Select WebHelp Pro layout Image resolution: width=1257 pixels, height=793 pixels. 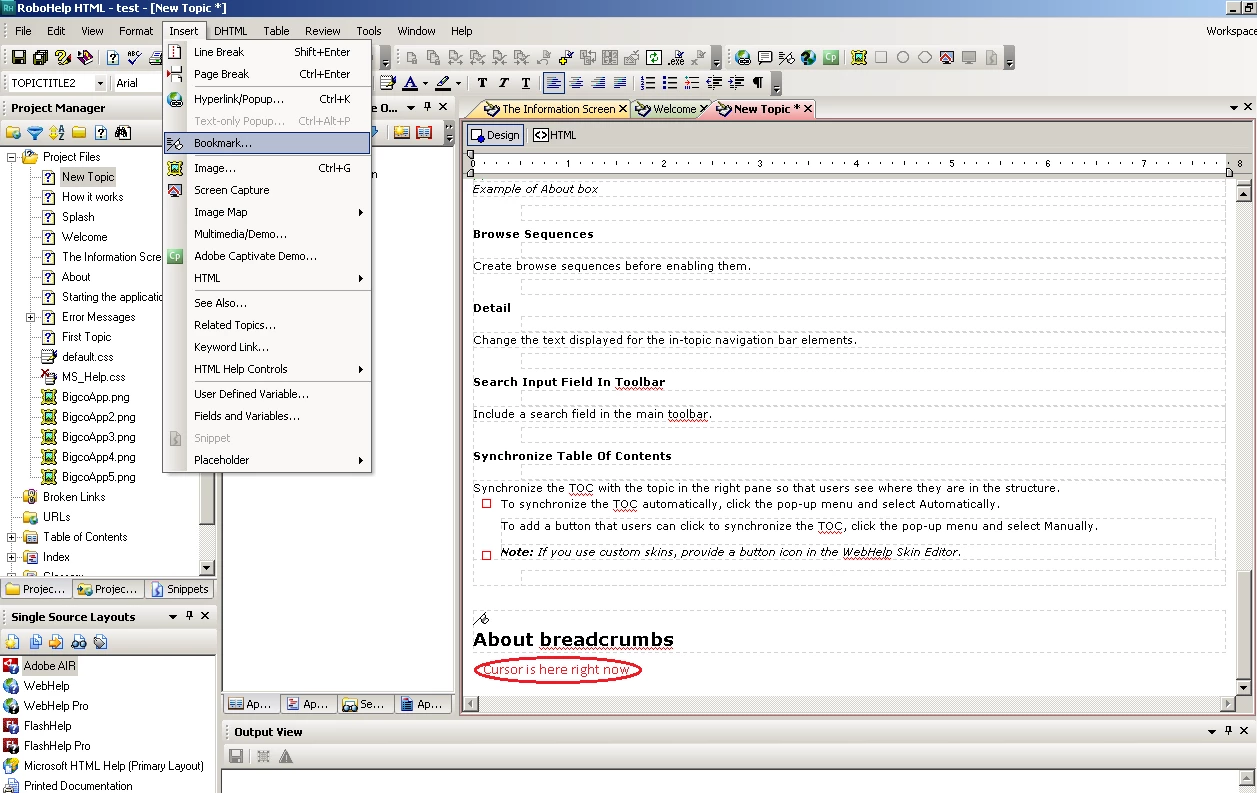56,706
